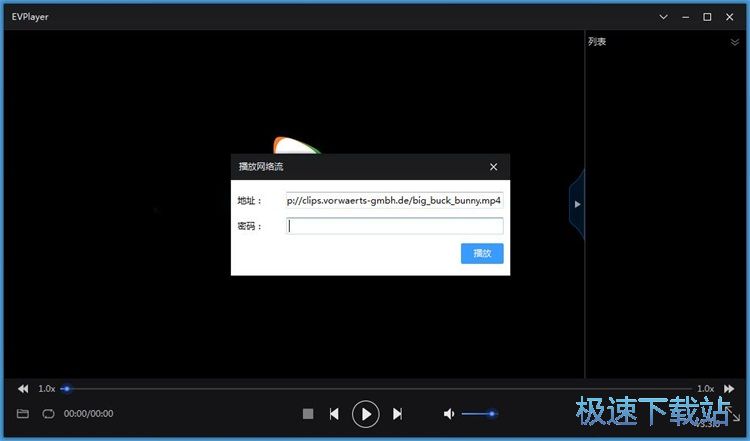The width and height of the screenshot is (750, 441).
Task: Click the 00:00/00:00 time display
Action: [88, 414]
